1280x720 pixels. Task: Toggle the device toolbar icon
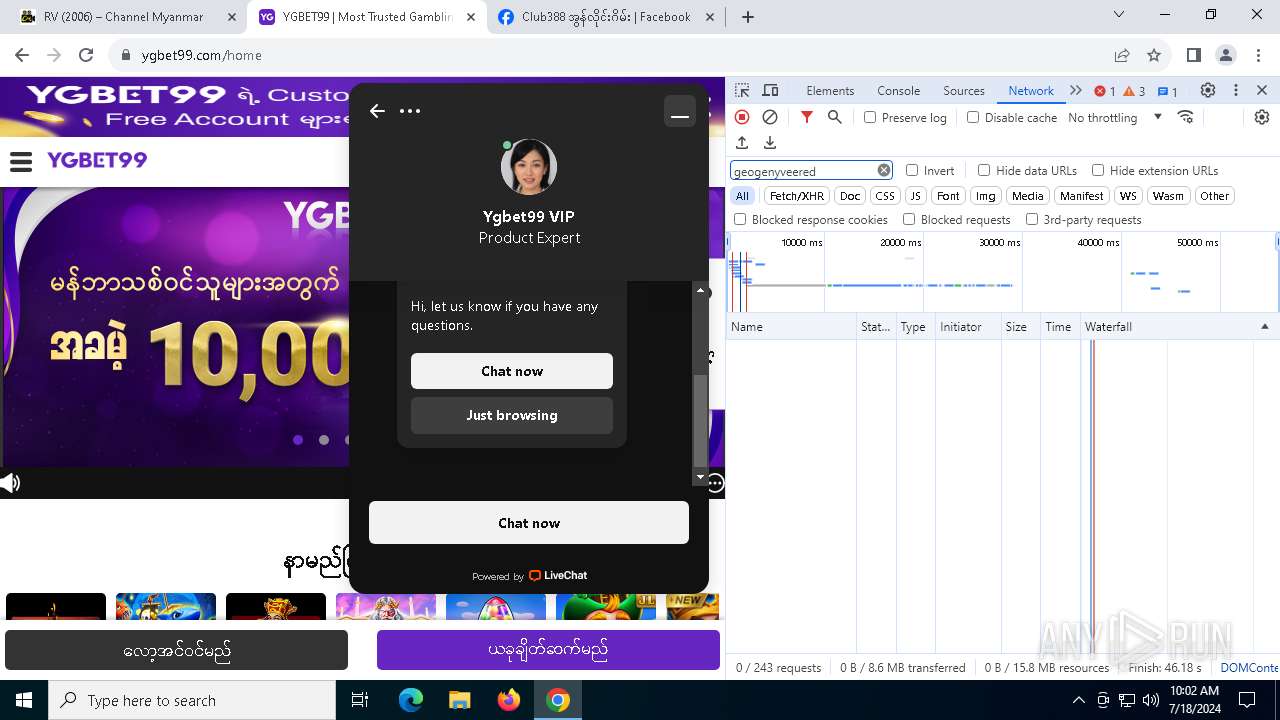point(770,90)
